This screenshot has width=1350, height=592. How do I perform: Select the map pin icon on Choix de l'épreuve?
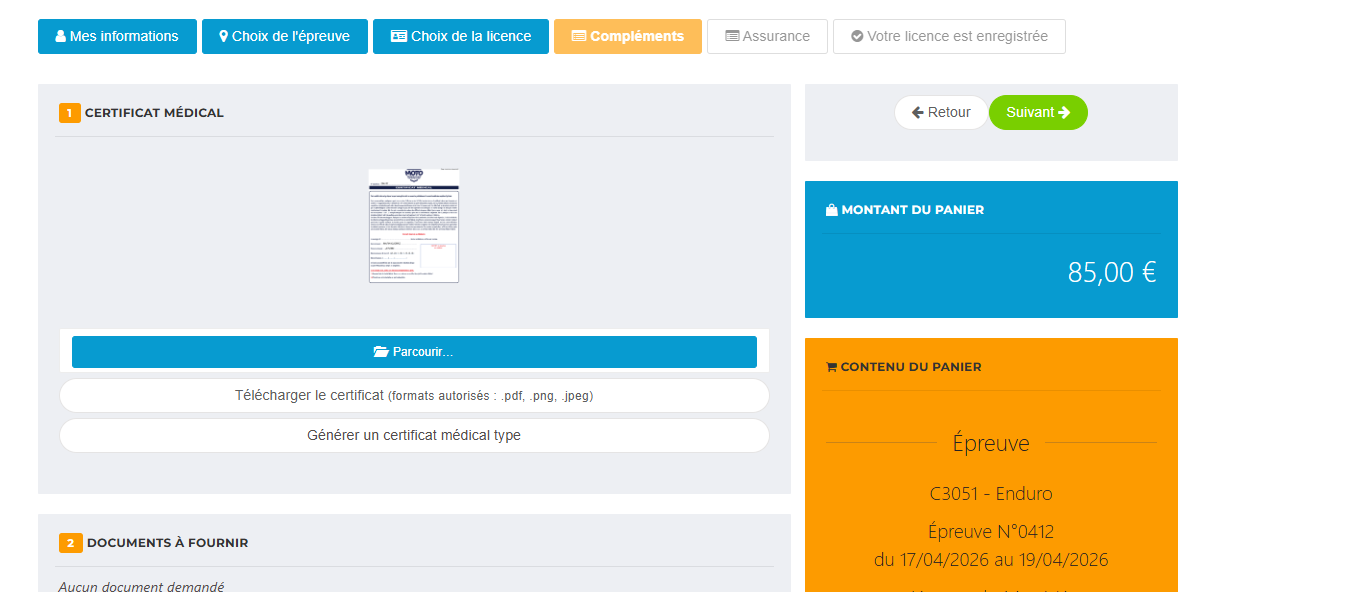pos(222,36)
